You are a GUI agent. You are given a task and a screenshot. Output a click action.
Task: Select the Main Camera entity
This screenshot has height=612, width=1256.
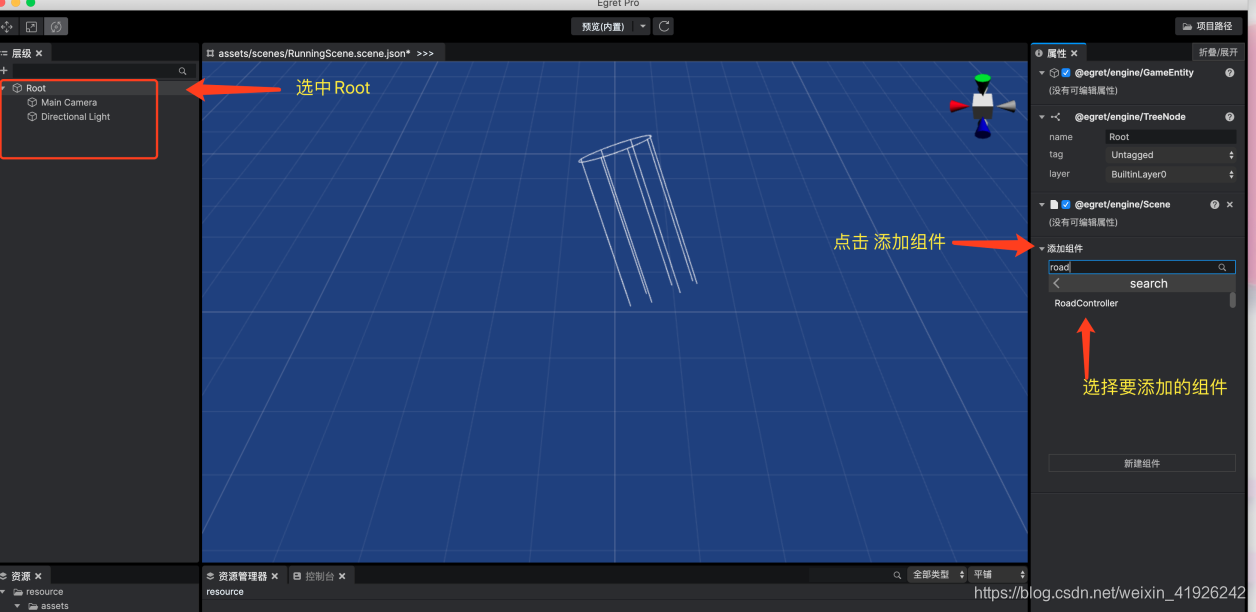[x=69, y=102]
